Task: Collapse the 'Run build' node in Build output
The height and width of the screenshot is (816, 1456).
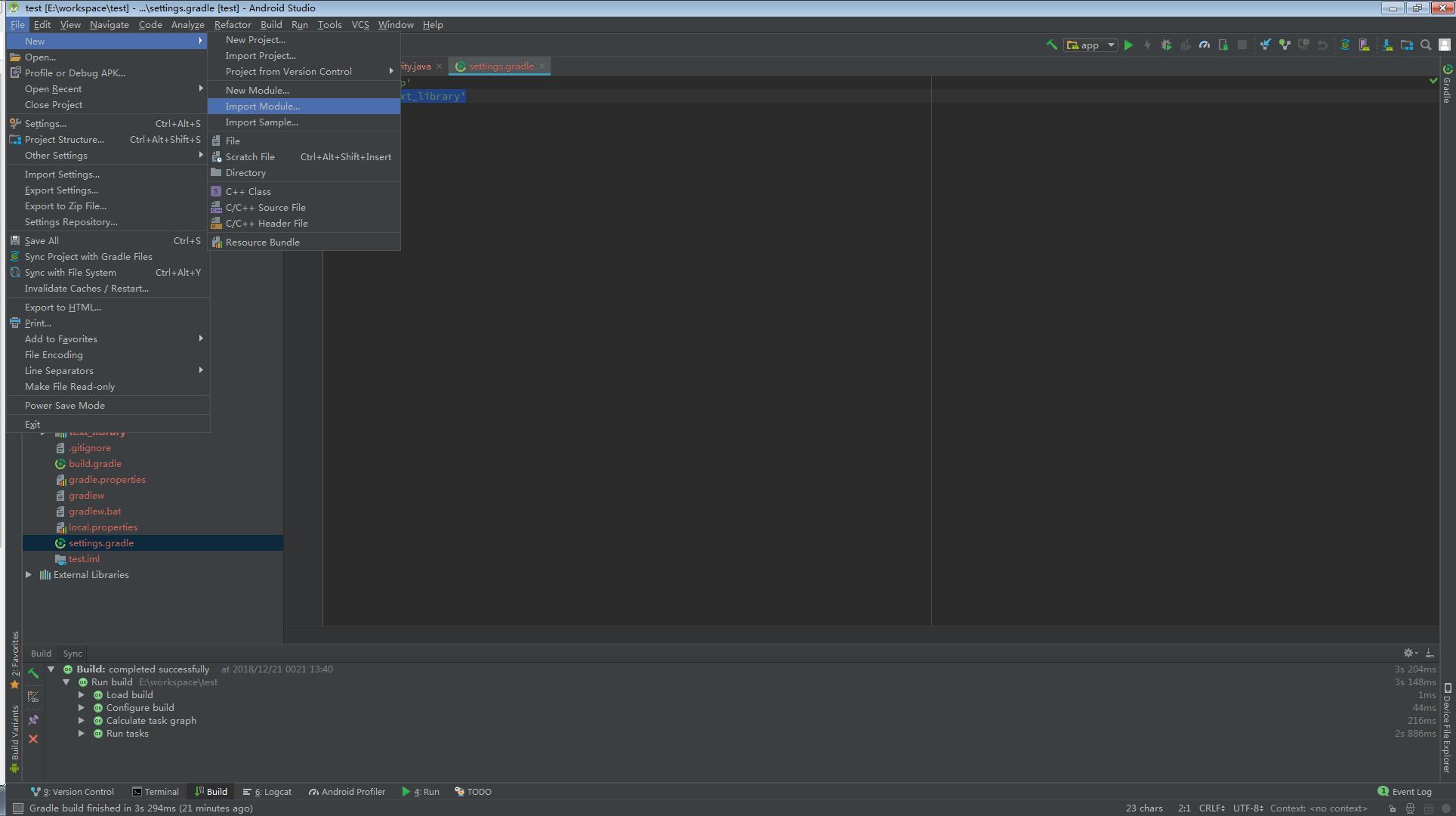Action: pos(66,682)
